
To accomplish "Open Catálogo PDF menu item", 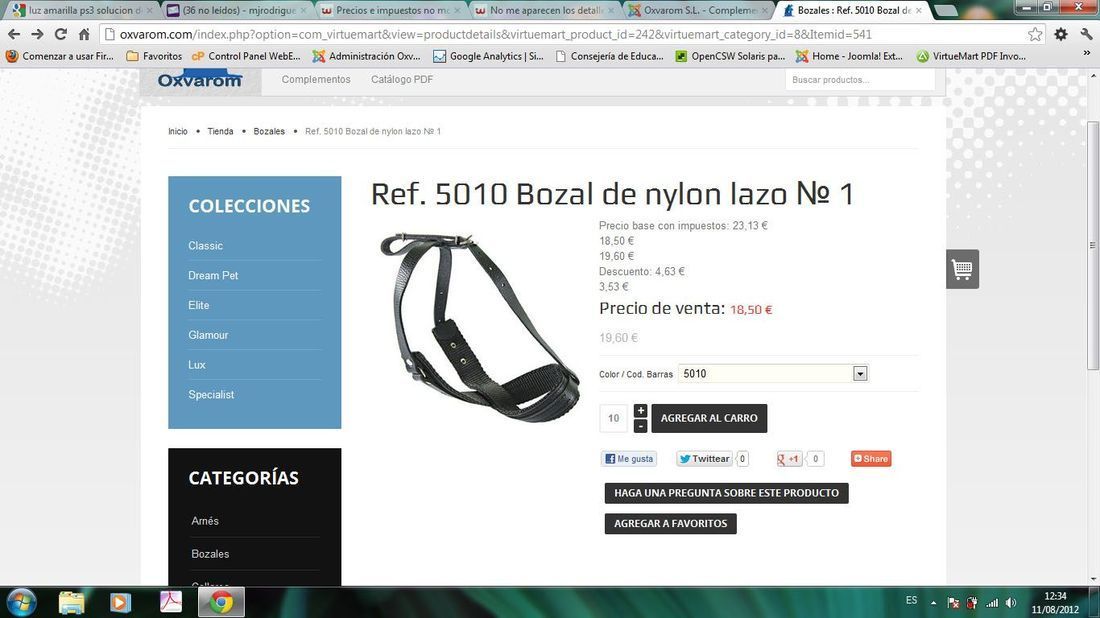I will pyautogui.click(x=402, y=79).
